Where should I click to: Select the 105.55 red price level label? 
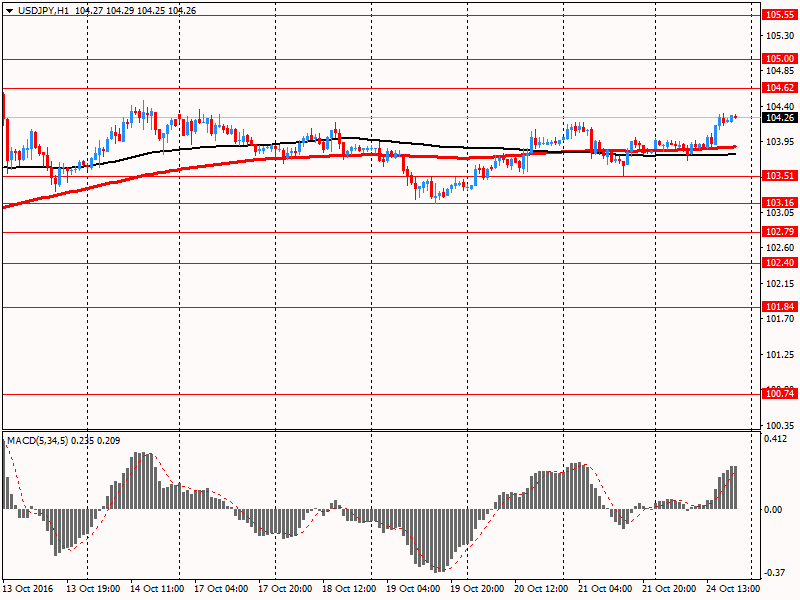point(777,15)
